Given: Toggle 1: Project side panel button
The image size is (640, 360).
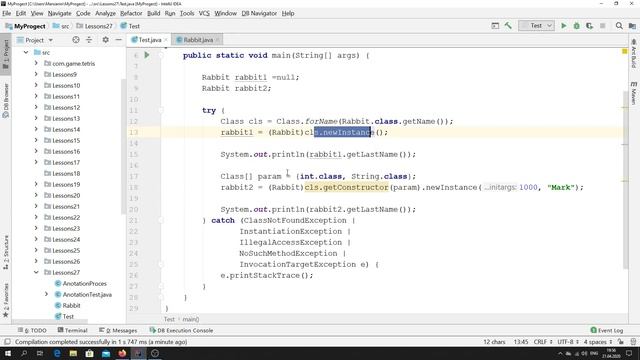Looking at the screenshot, I should click(6, 54).
